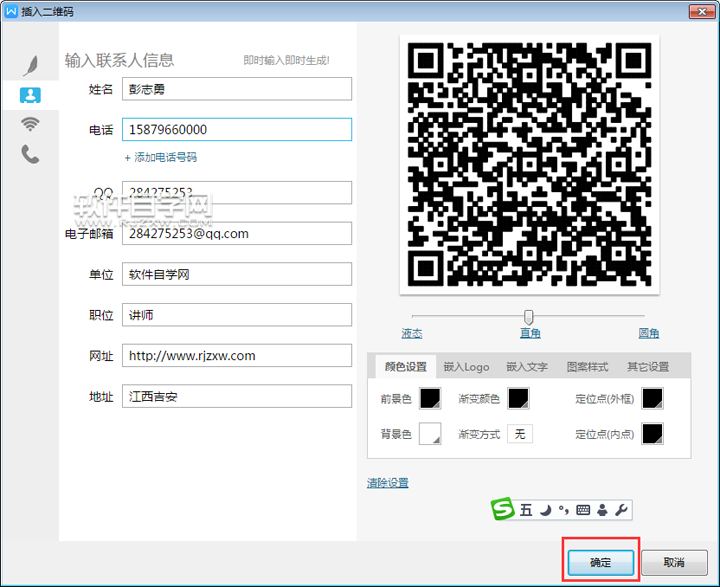Click the Sogou S logo icon
The image size is (720, 587).
(503, 510)
